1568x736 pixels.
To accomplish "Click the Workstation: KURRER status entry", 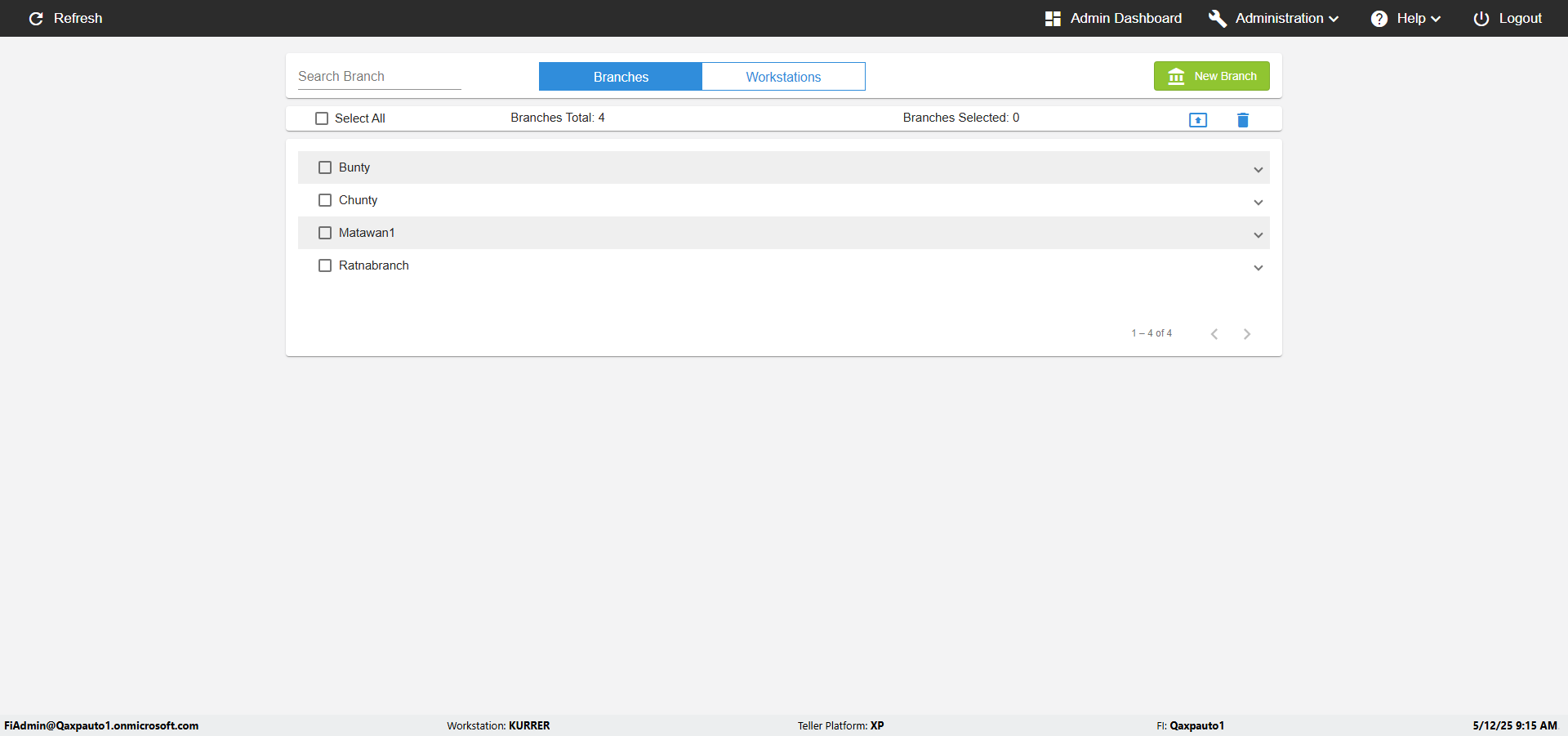I will pyautogui.click(x=498, y=725).
